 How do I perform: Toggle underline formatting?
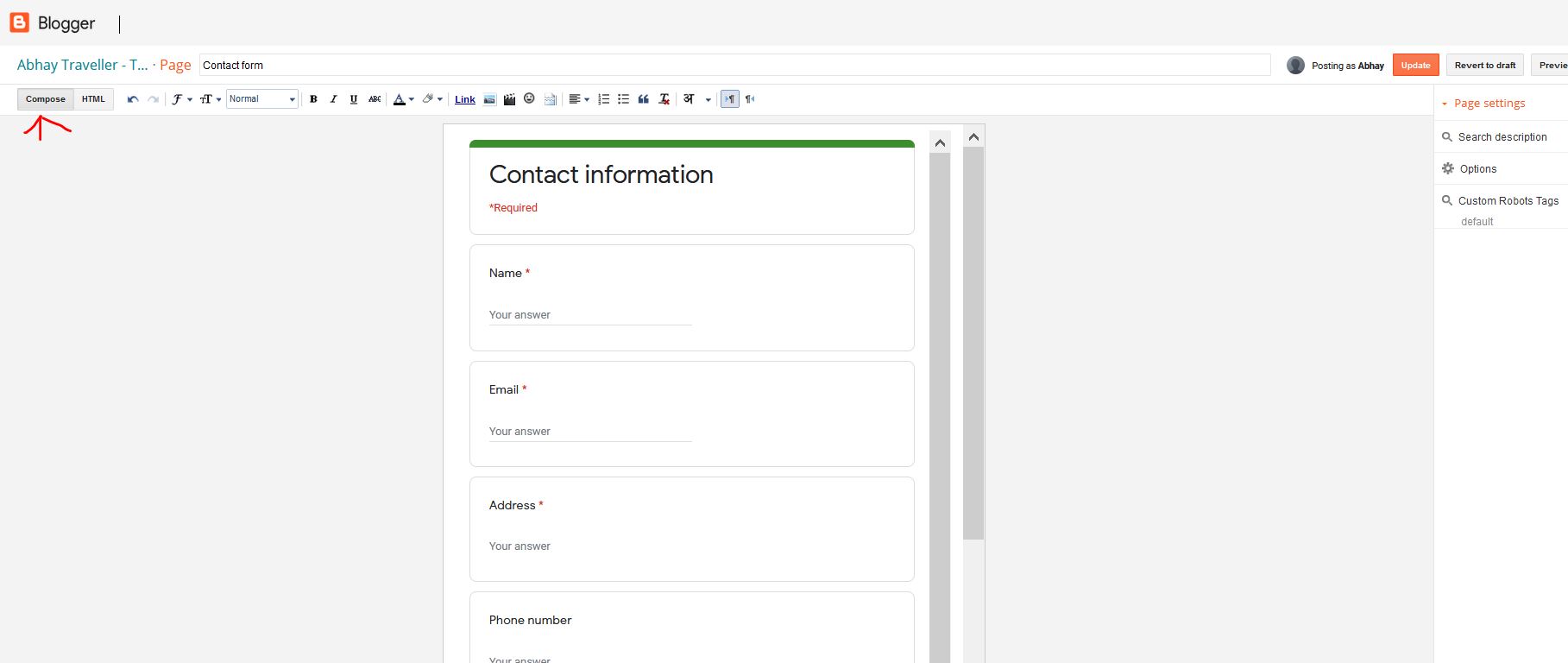[x=354, y=99]
